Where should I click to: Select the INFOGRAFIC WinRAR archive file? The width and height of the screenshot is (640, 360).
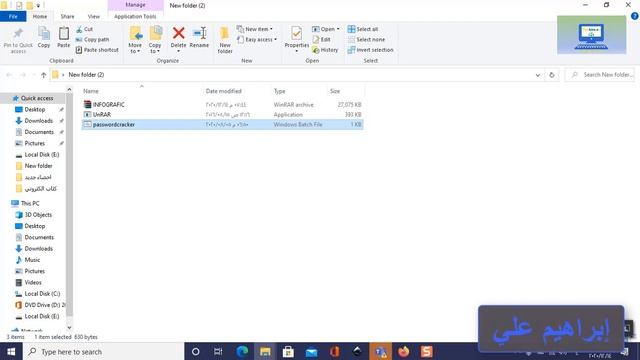click(222, 104)
